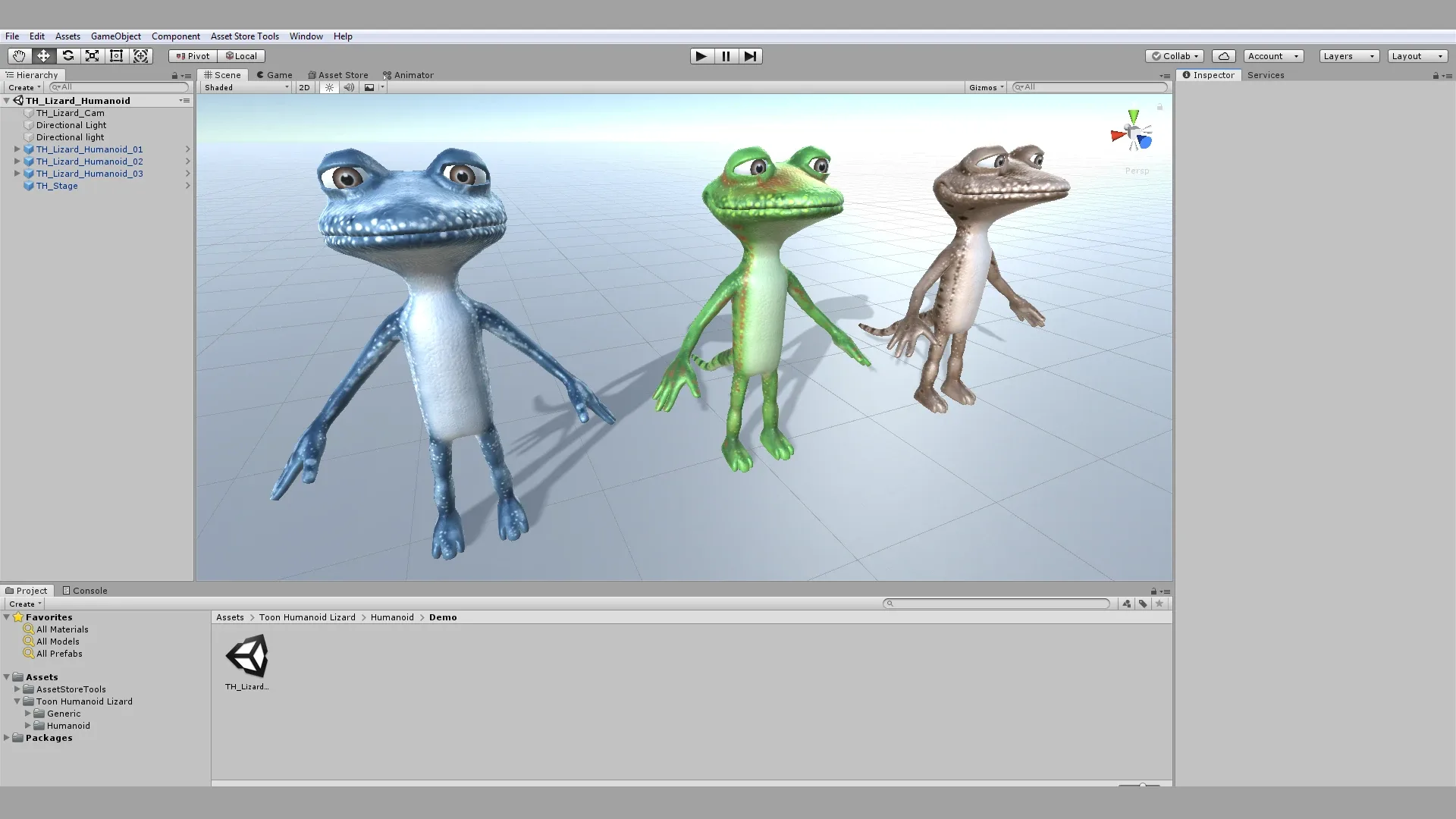Click the Hierarchy search field

pyautogui.click(x=118, y=87)
